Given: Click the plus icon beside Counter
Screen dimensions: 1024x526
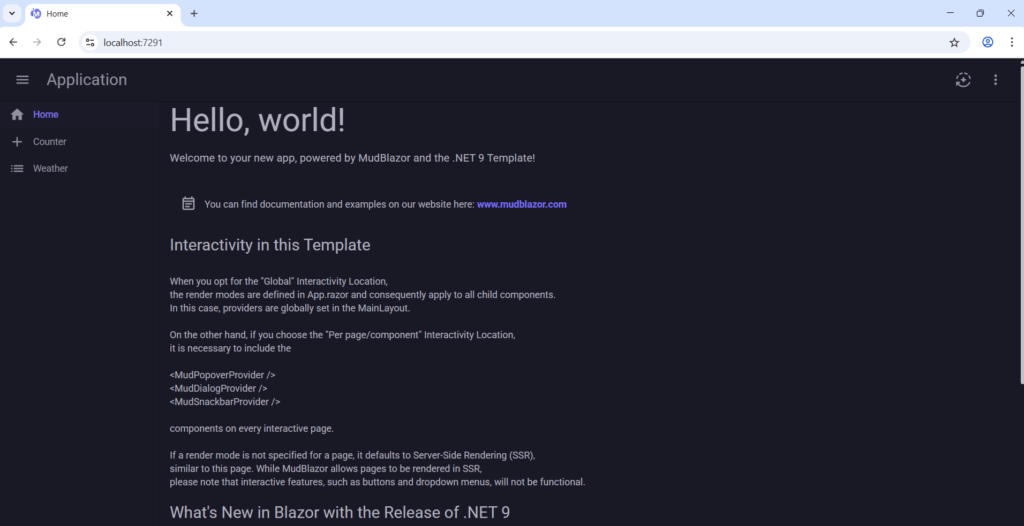Looking at the screenshot, I should (x=18, y=142).
